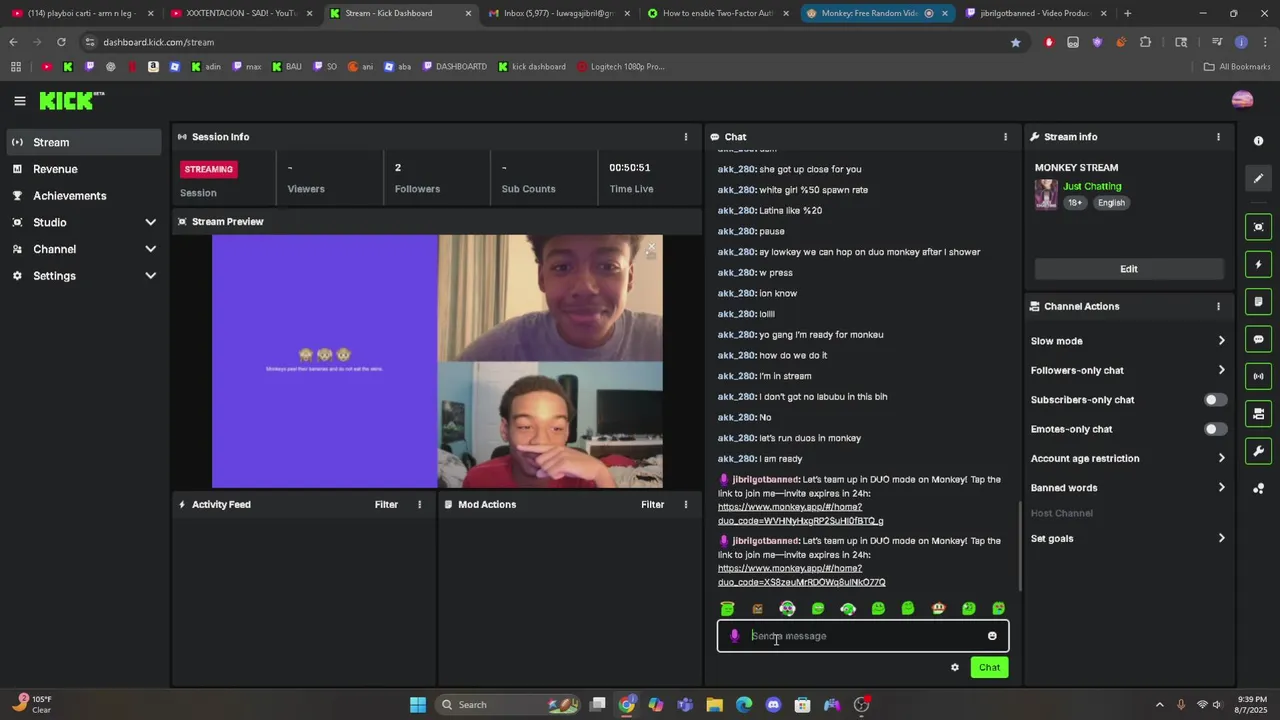Screen dimensions: 1280x720
Task: Open Channel Actions three-dot options
Action: pyautogui.click(x=1218, y=307)
